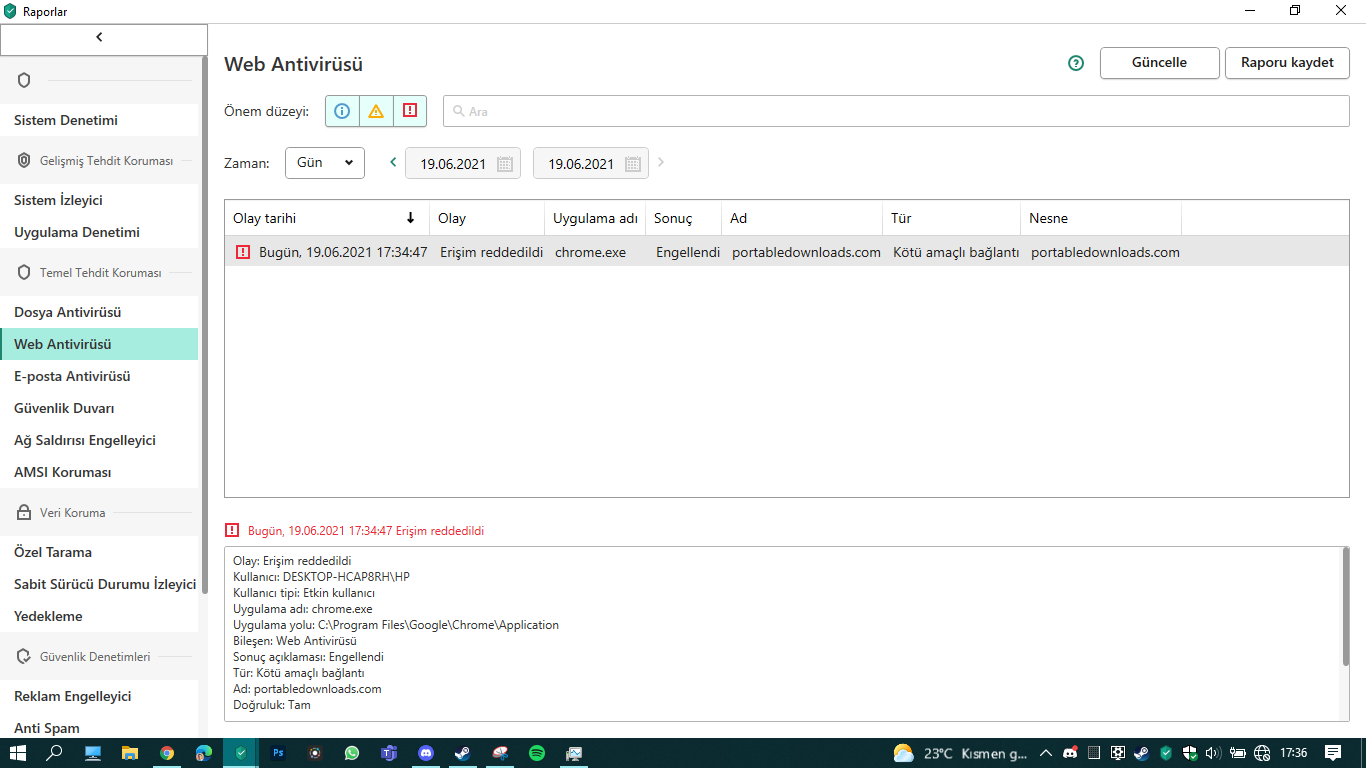
Task: Click the Raporu kaydet button
Action: point(1288,63)
